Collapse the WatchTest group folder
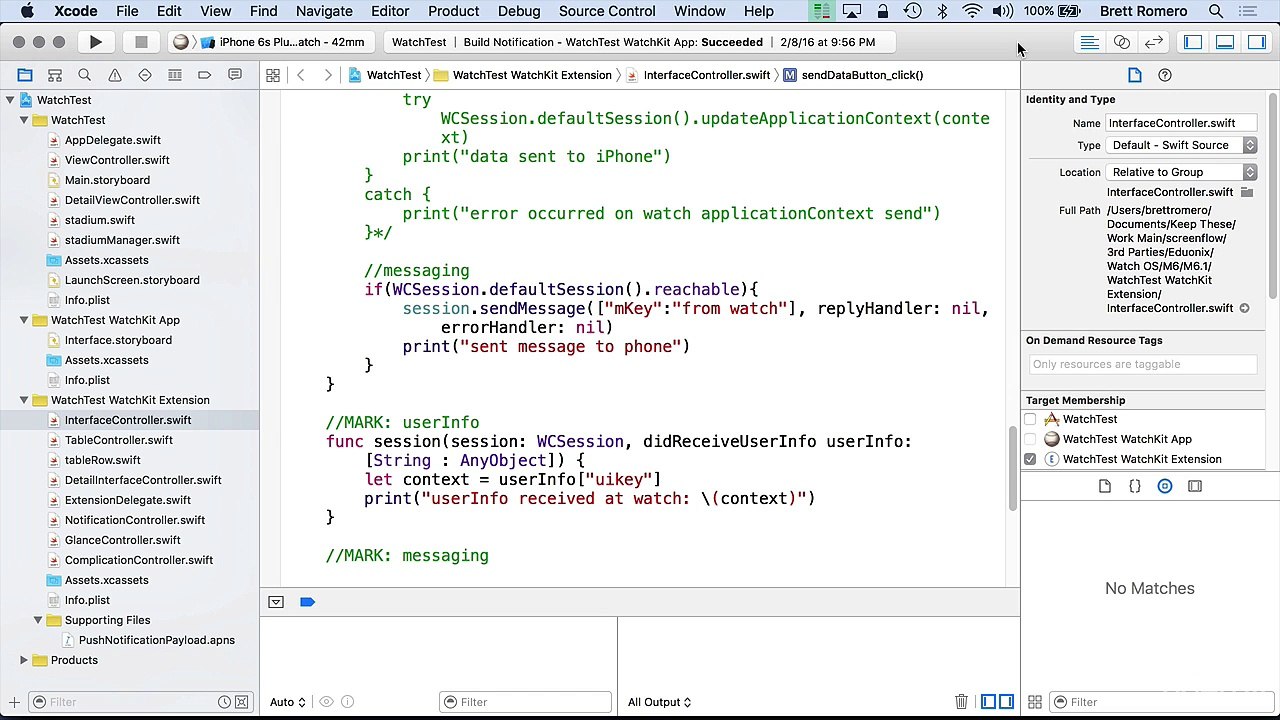 tap(24, 120)
